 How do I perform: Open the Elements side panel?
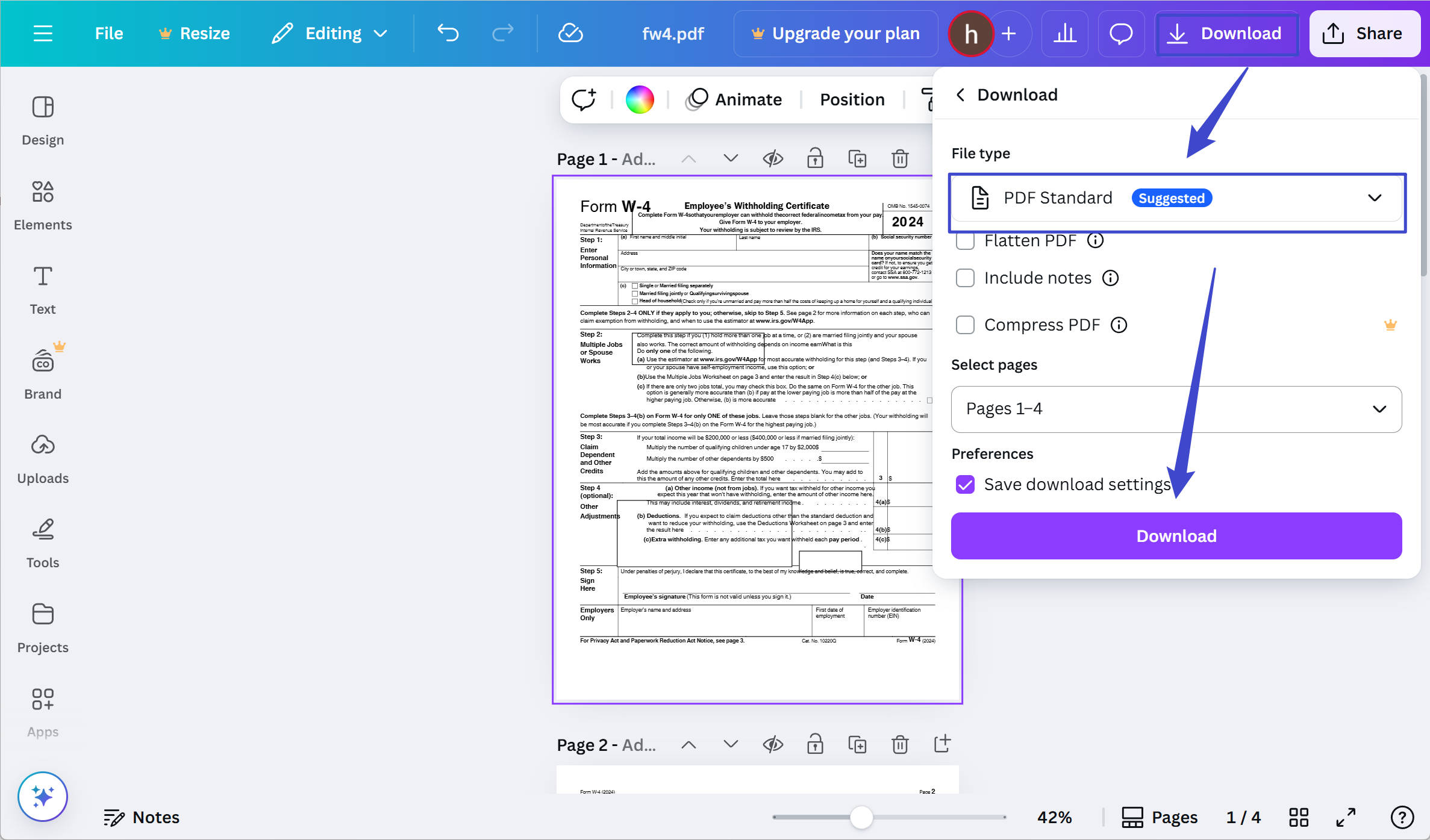(x=43, y=206)
